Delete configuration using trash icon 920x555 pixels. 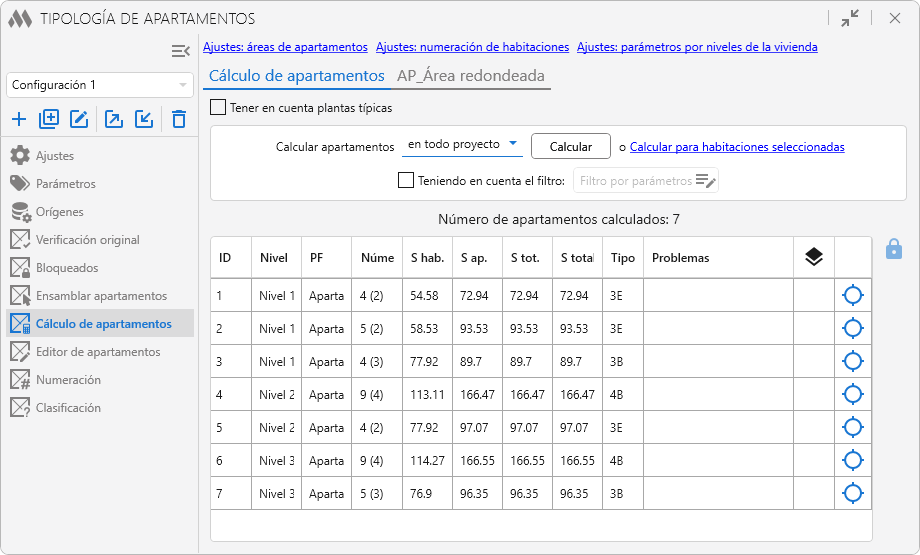(179, 120)
